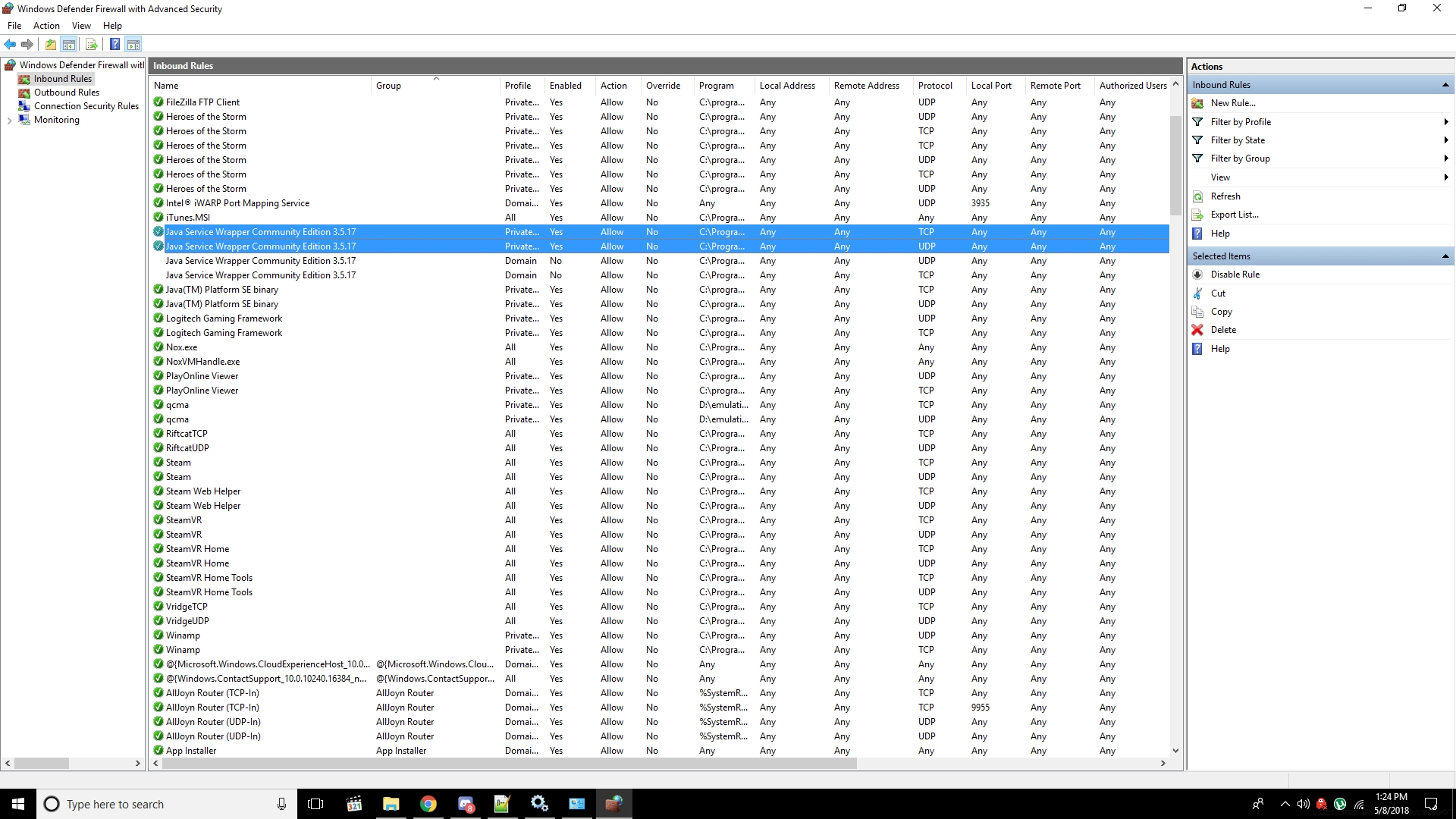Open the File menu
Viewport: 1456px width, 819px height.
pos(14,26)
